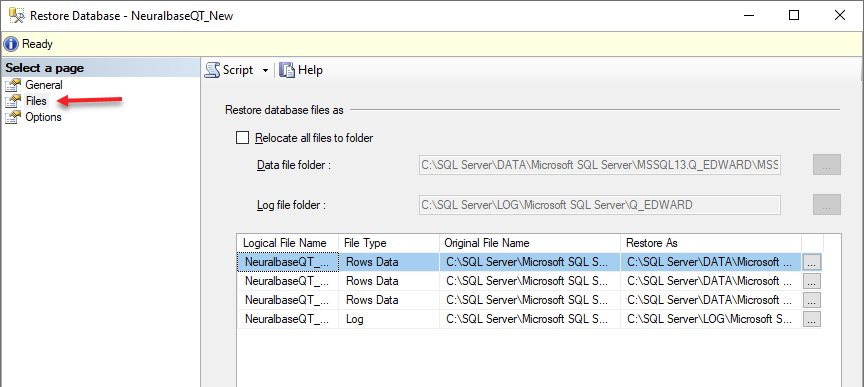Click the Files page icon
The height and width of the screenshot is (387, 864).
click(13, 101)
